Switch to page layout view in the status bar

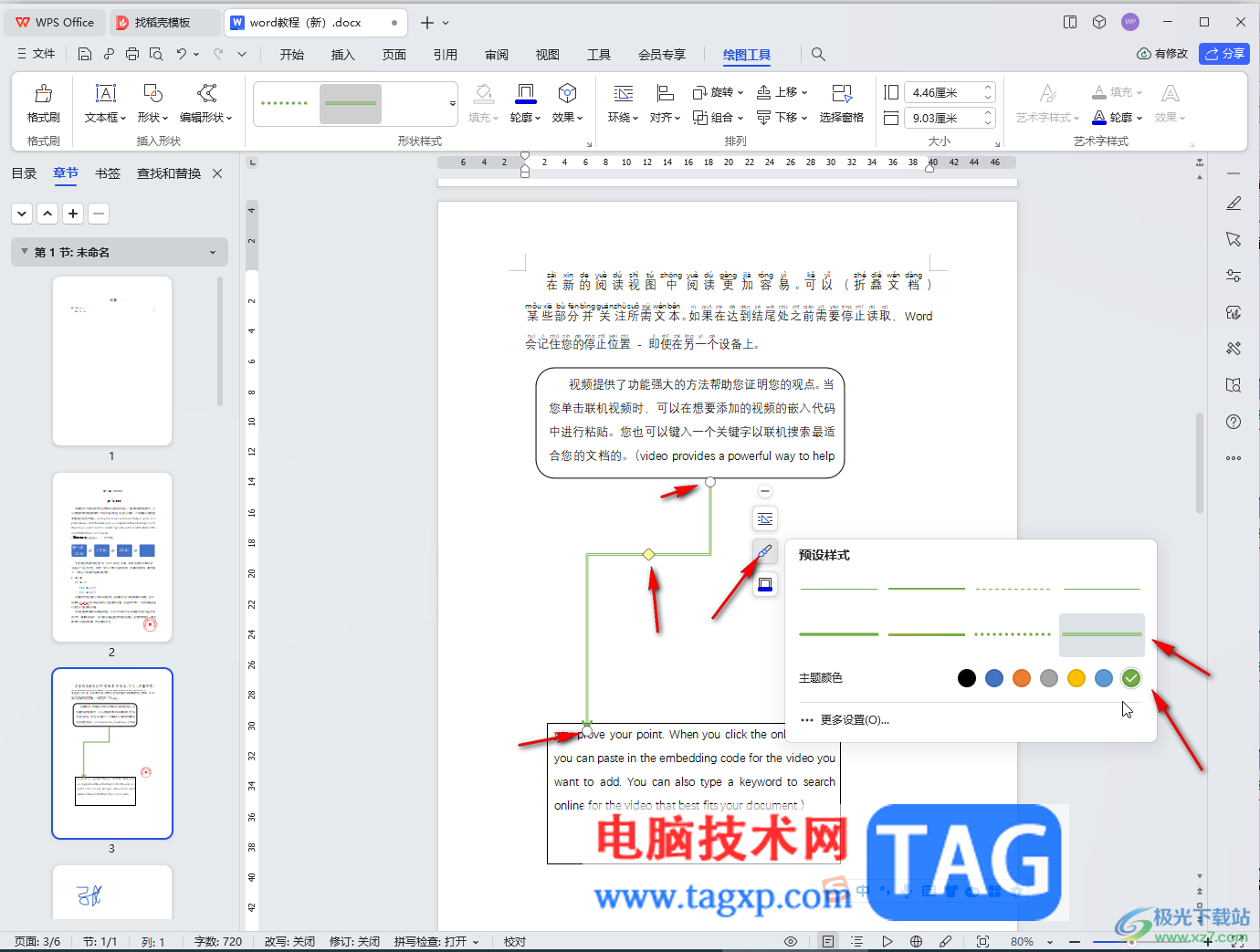[x=827, y=941]
